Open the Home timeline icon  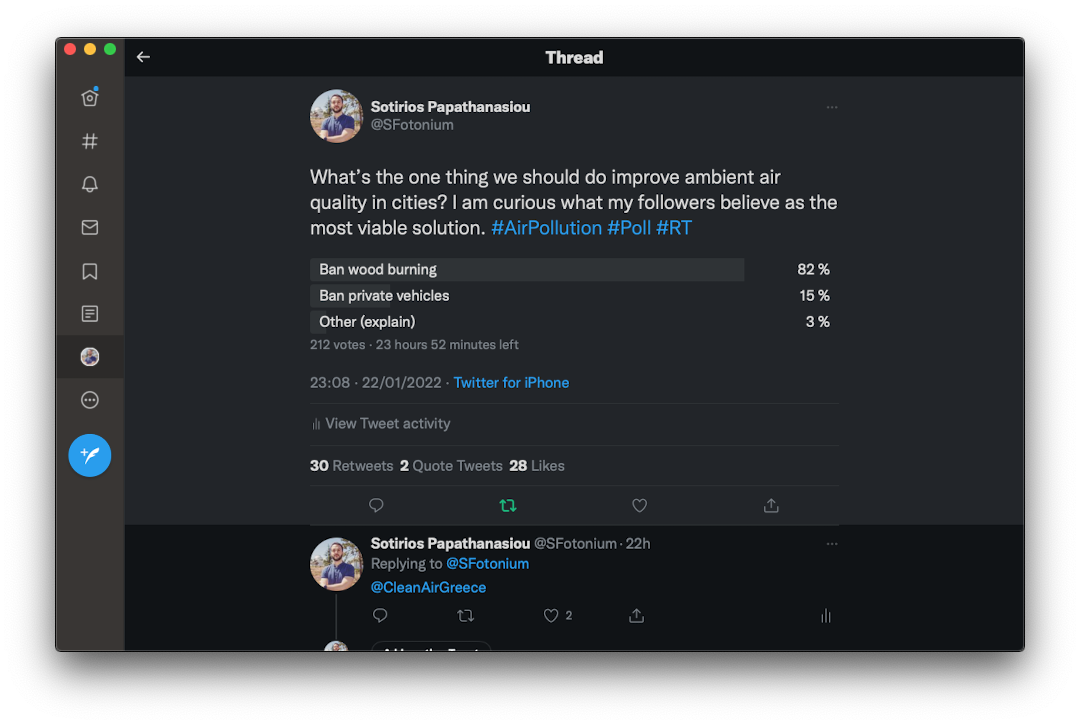point(90,98)
